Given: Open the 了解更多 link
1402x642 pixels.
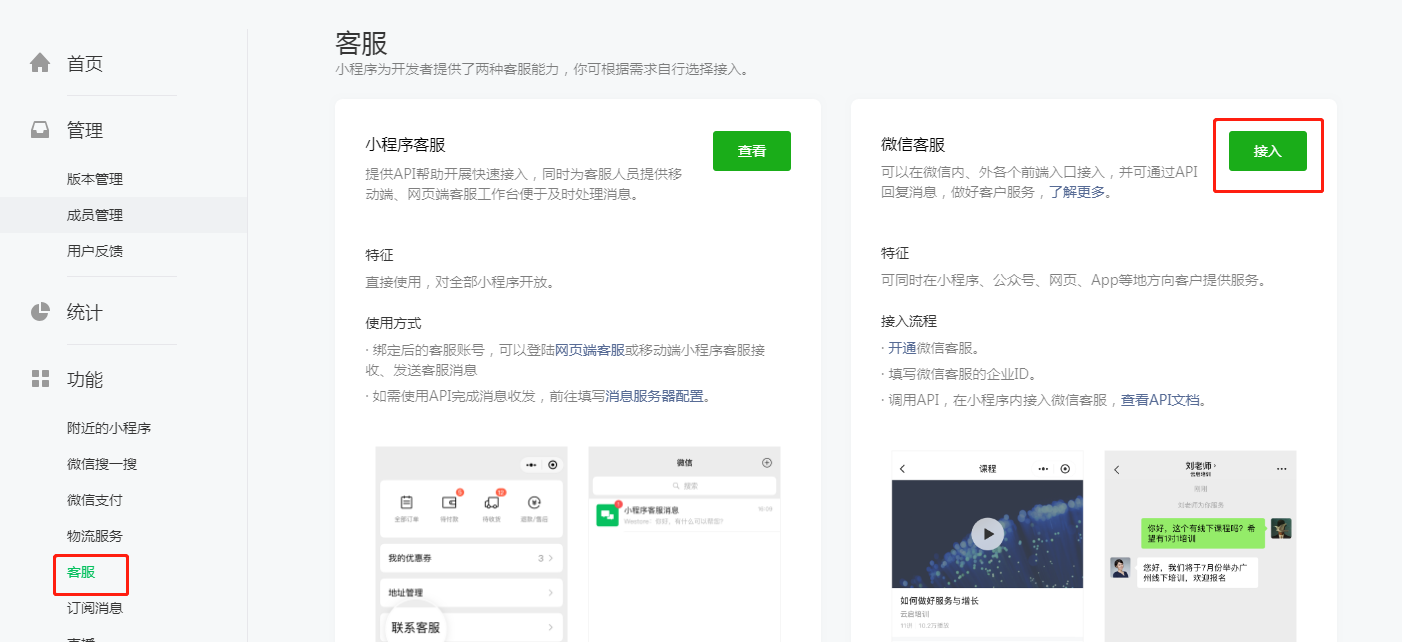Looking at the screenshot, I should [1077, 192].
